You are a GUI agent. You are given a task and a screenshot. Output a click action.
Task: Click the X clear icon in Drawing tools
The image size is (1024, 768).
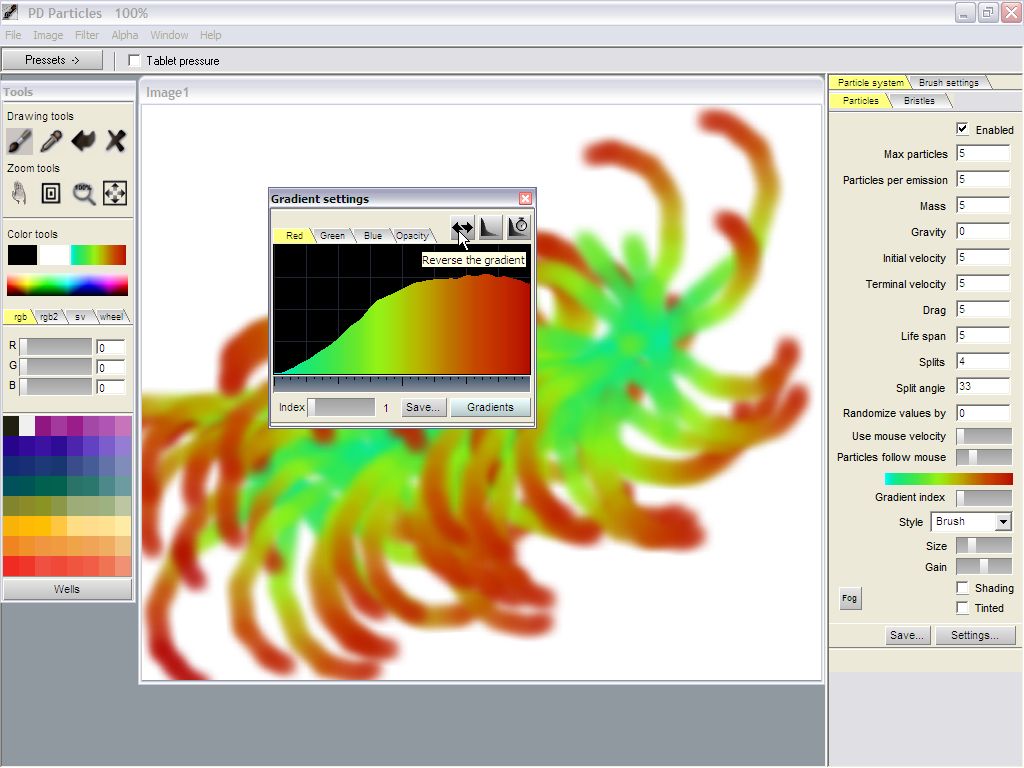click(115, 141)
